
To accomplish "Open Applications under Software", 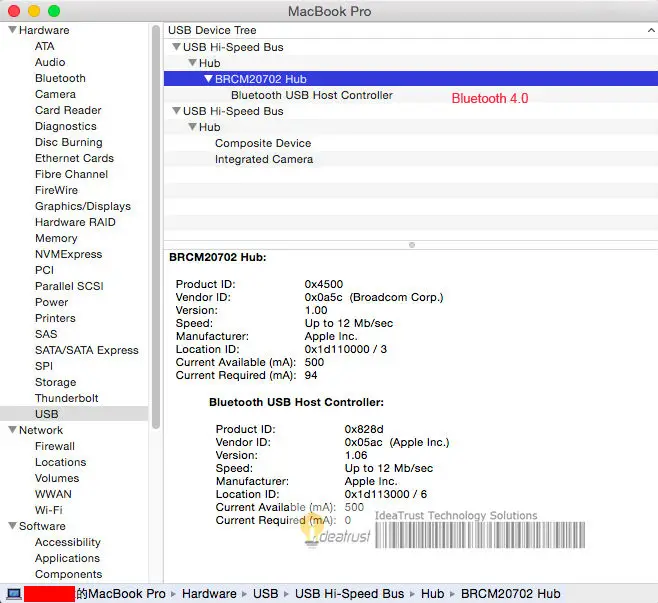I will (x=67, y=558).
